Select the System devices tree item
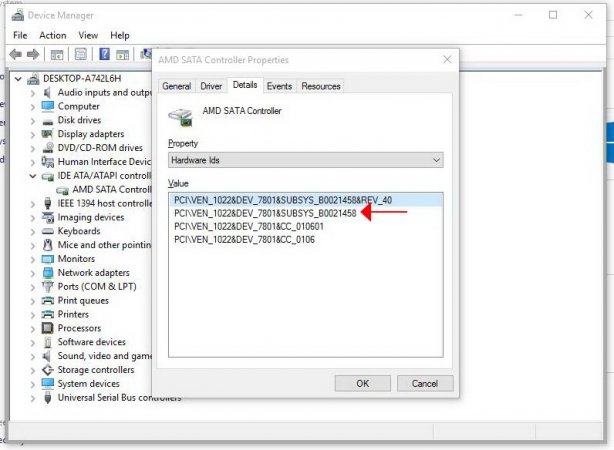 point(88,384)
